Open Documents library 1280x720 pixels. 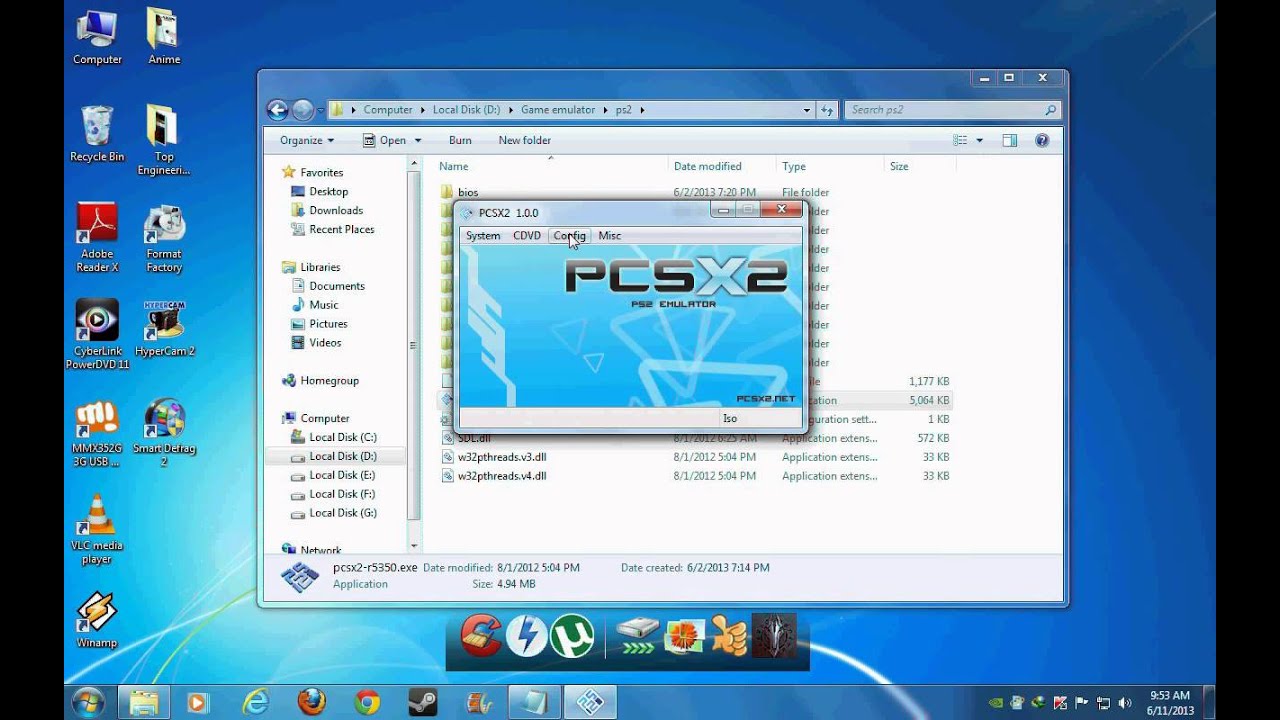tap(337, 286)
